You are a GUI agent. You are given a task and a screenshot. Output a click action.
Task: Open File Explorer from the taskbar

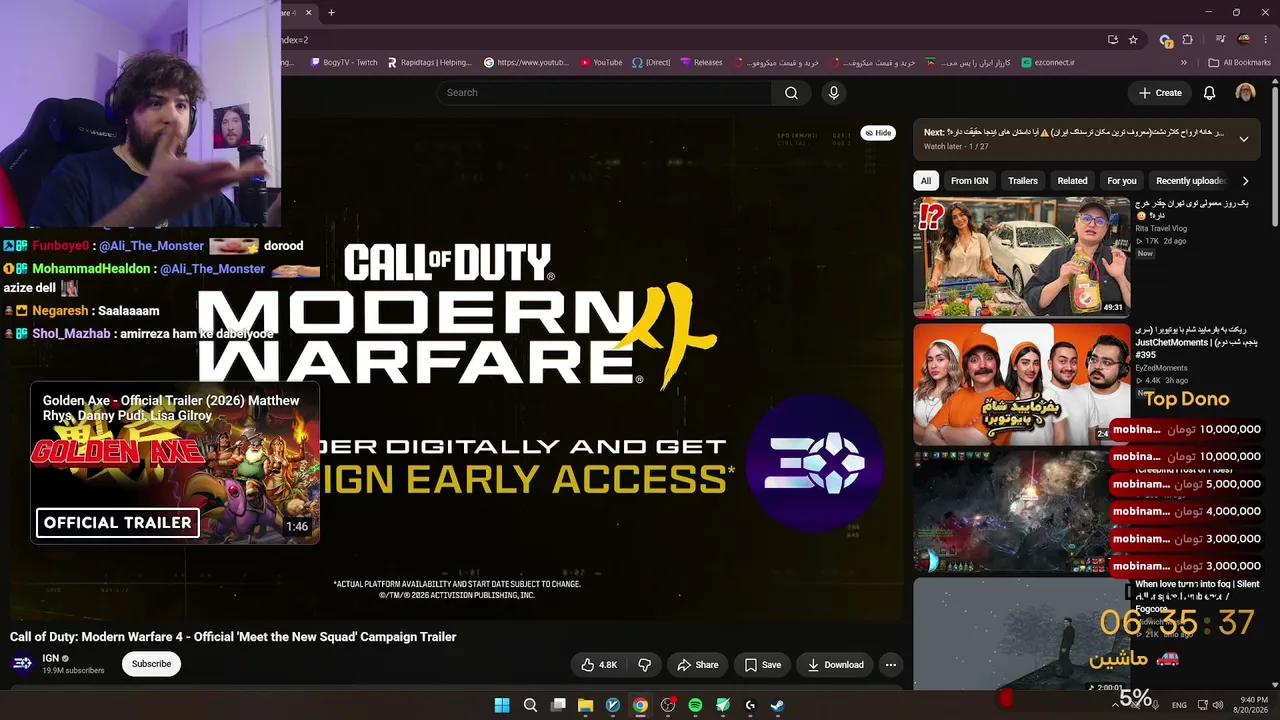tap(585, 705)
